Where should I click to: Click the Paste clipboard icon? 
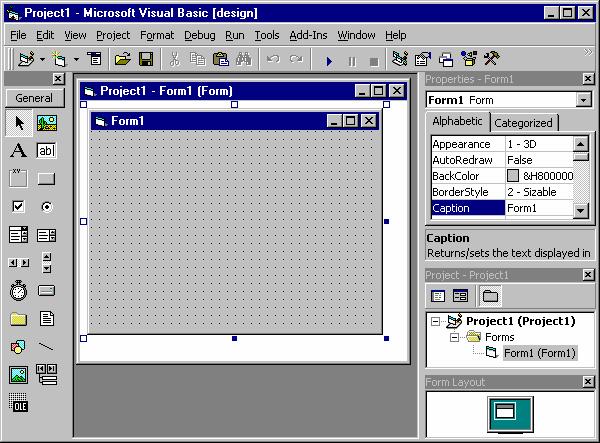(220, 59)
